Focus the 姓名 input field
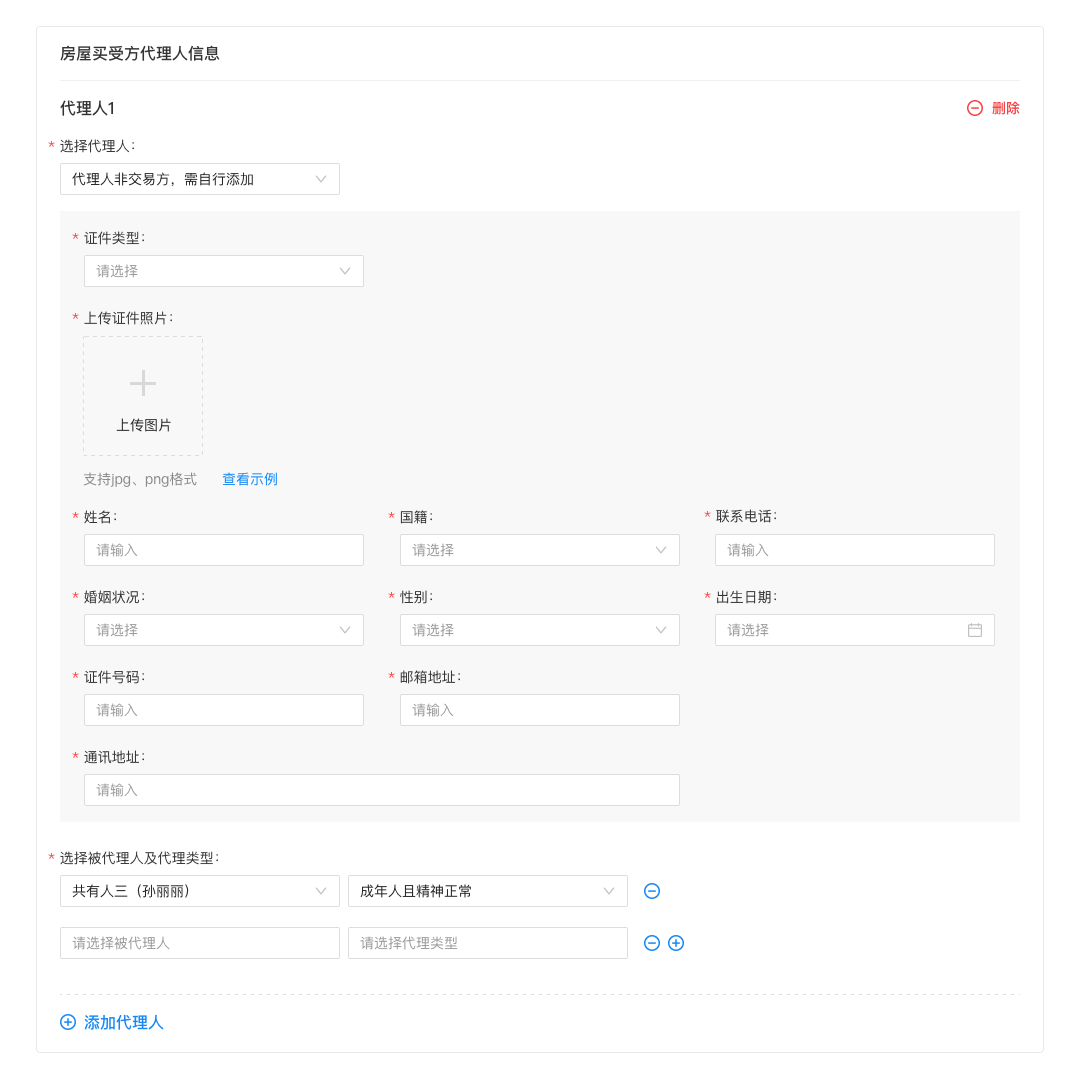The height and width of the screenshot is (1079, 1080). (224, 550)
